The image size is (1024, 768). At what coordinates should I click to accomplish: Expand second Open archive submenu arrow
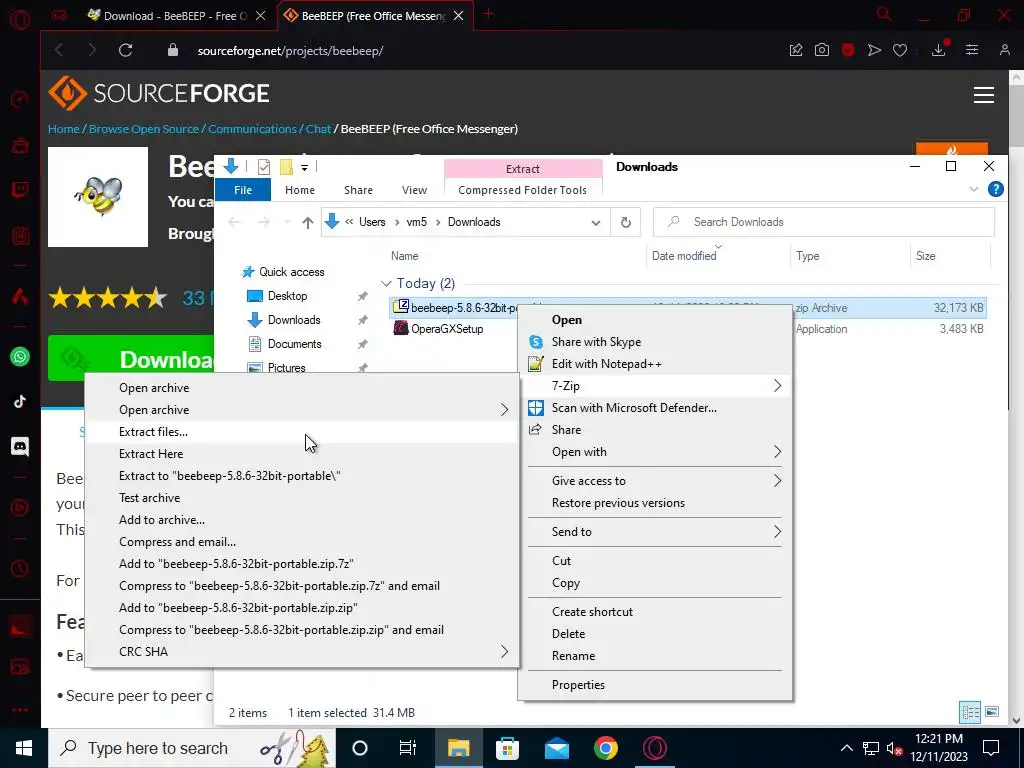click(504, 409)
